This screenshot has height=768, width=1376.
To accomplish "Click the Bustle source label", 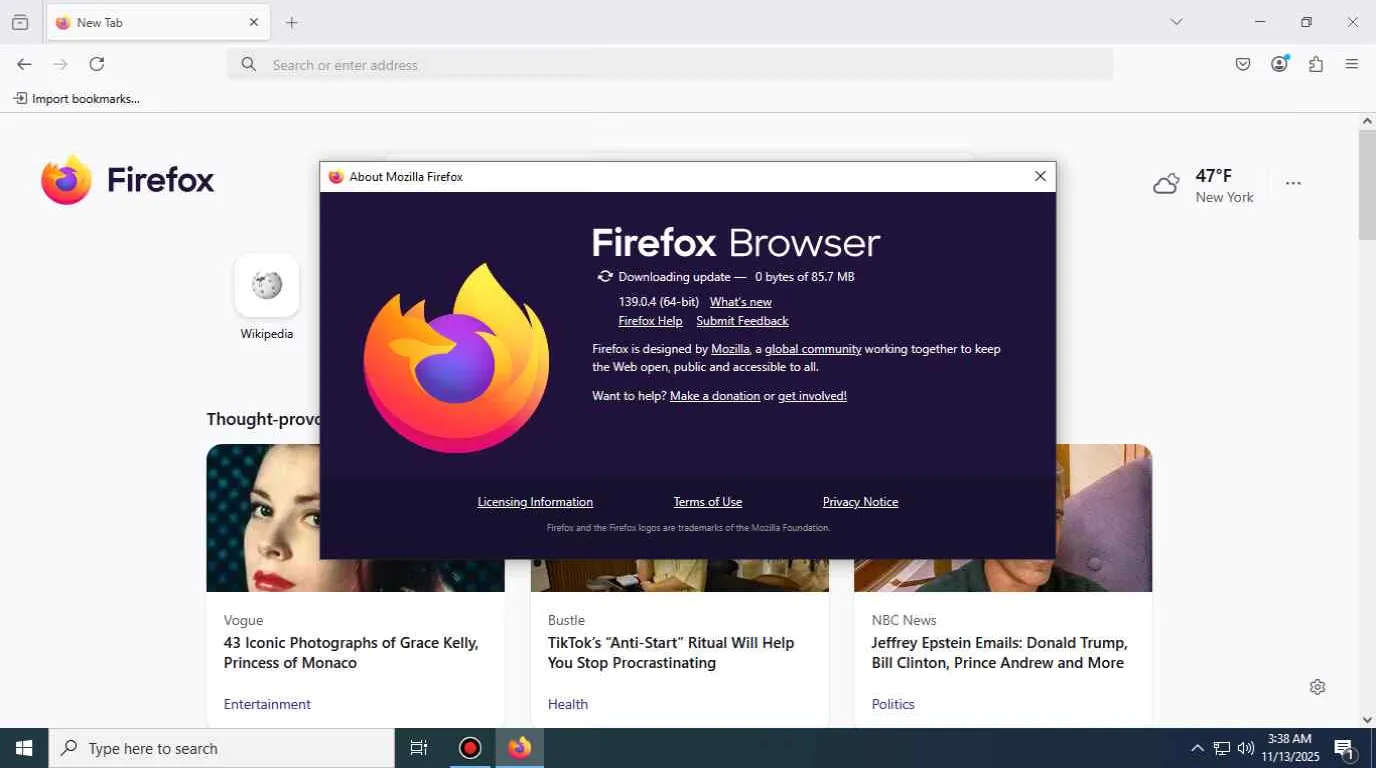I will point(566,620).
